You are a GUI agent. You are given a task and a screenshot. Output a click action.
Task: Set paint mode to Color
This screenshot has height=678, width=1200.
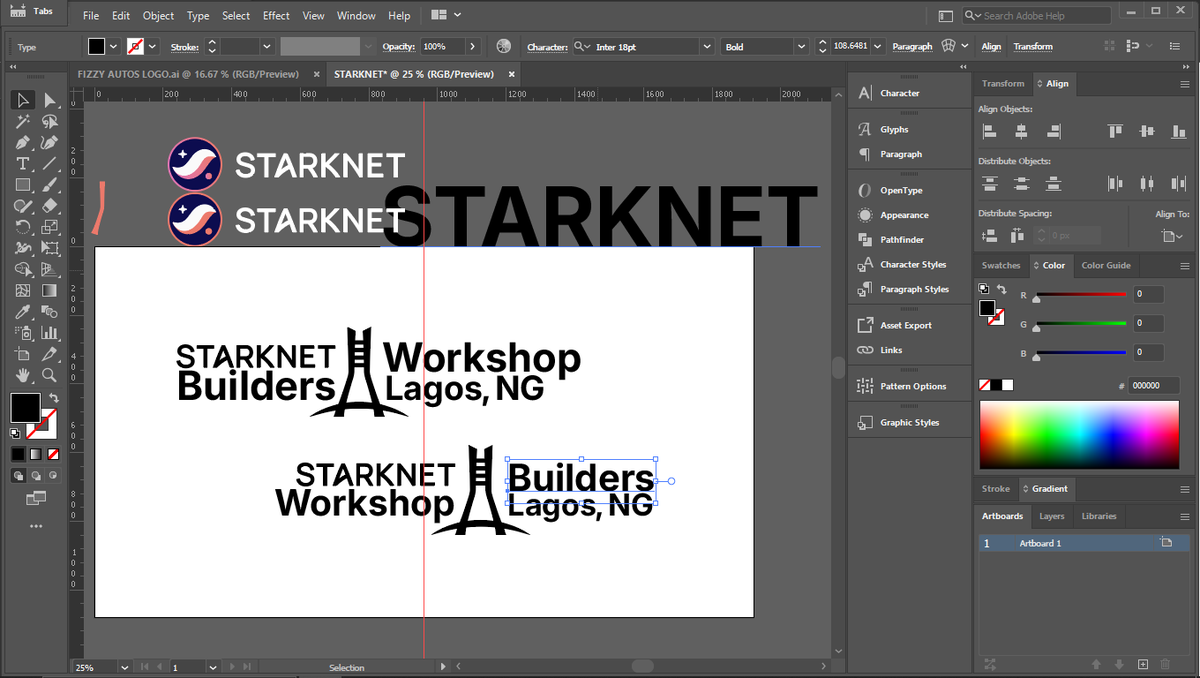point(17,453)
